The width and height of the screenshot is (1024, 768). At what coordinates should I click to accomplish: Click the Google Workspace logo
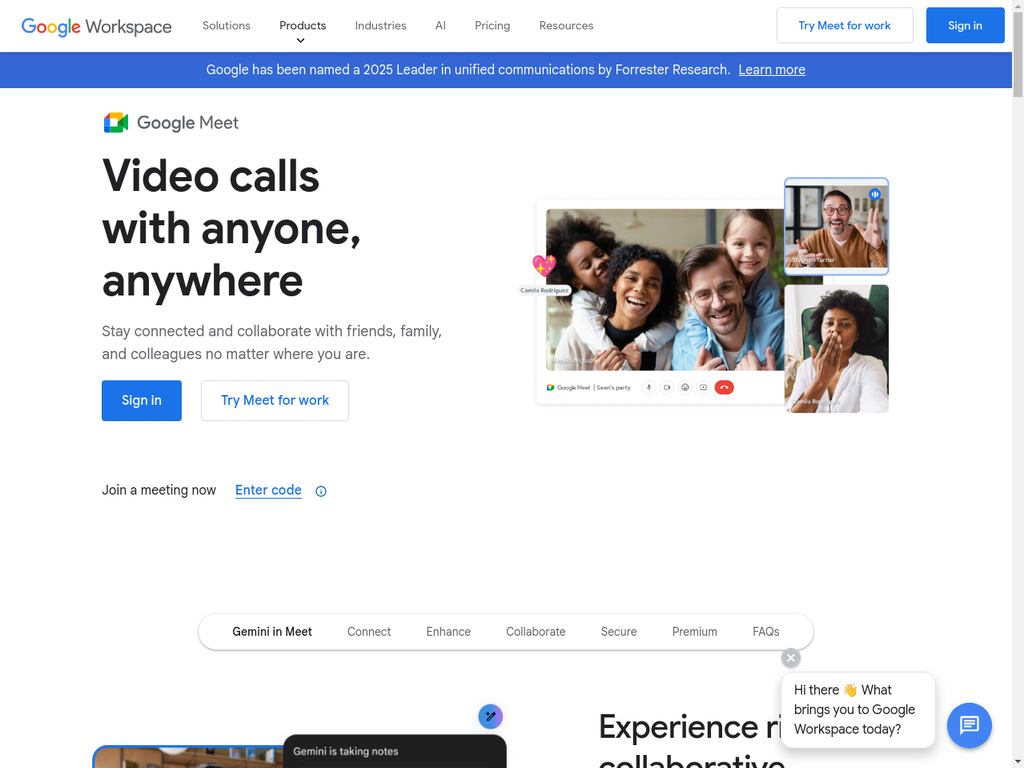(x=97, y=26)
